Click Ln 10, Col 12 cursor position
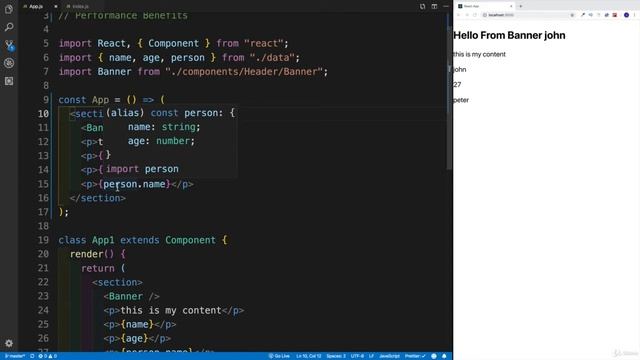 [x=309, y=356]
